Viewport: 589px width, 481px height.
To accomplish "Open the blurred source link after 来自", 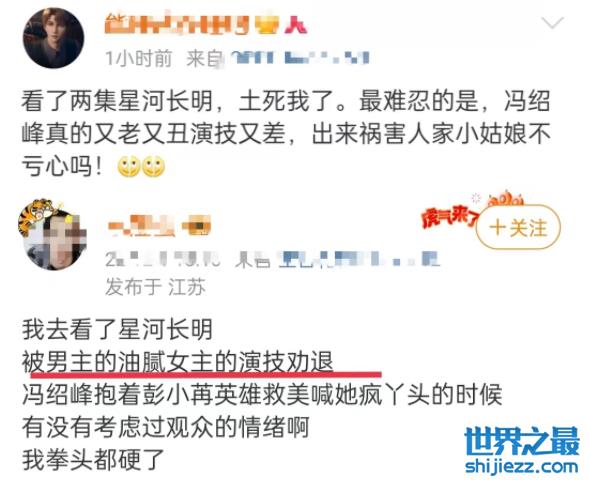I will tap(297, 58).
